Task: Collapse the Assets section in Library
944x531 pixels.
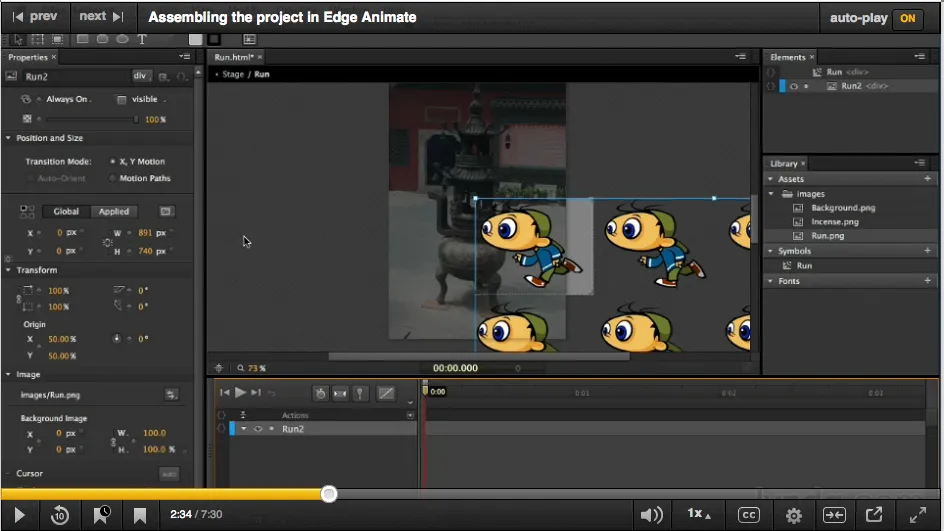Action: (x=771, y=179)
